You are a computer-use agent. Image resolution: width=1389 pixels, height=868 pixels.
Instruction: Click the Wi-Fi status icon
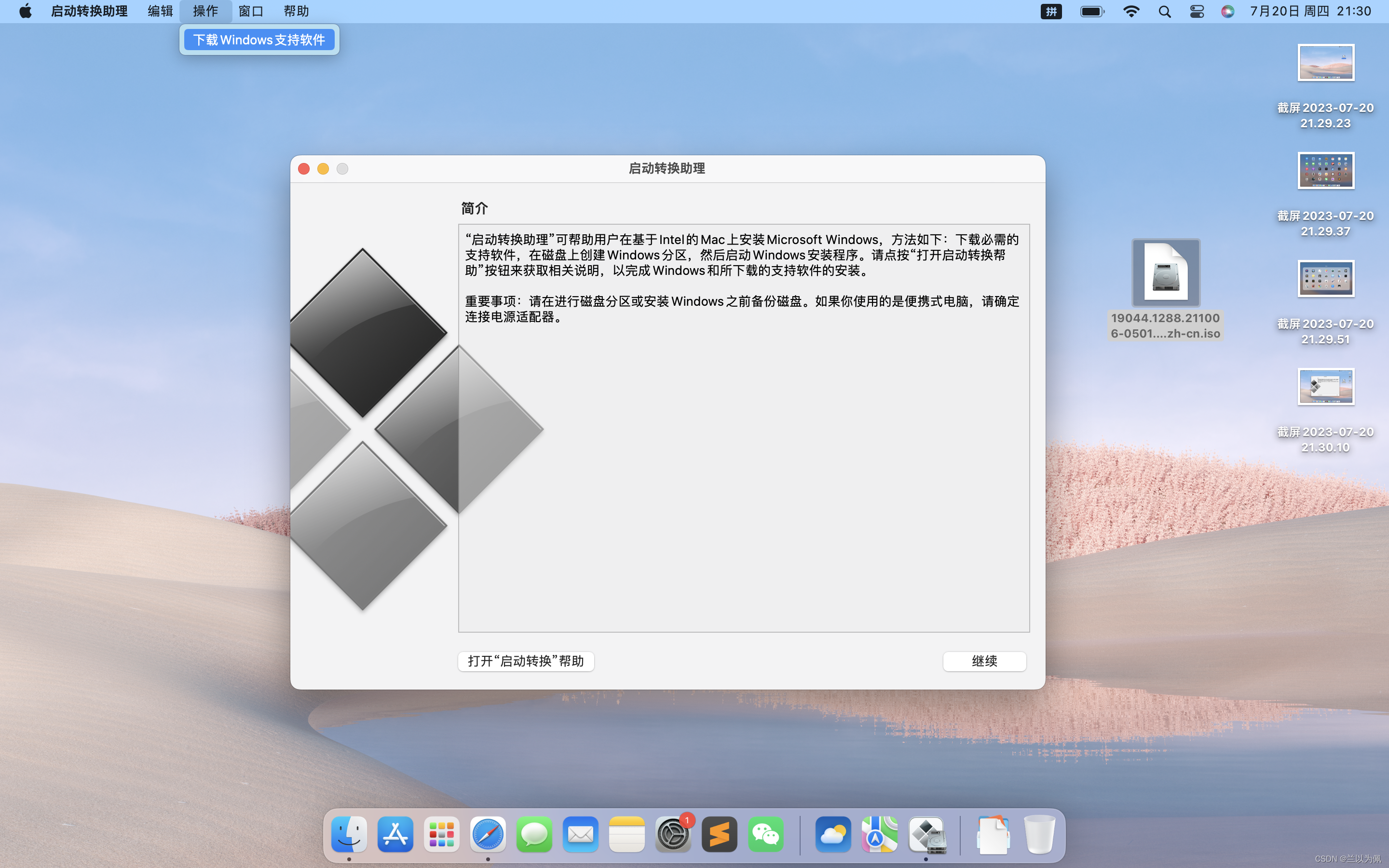pyautogui.click(x=1130, y=12)
